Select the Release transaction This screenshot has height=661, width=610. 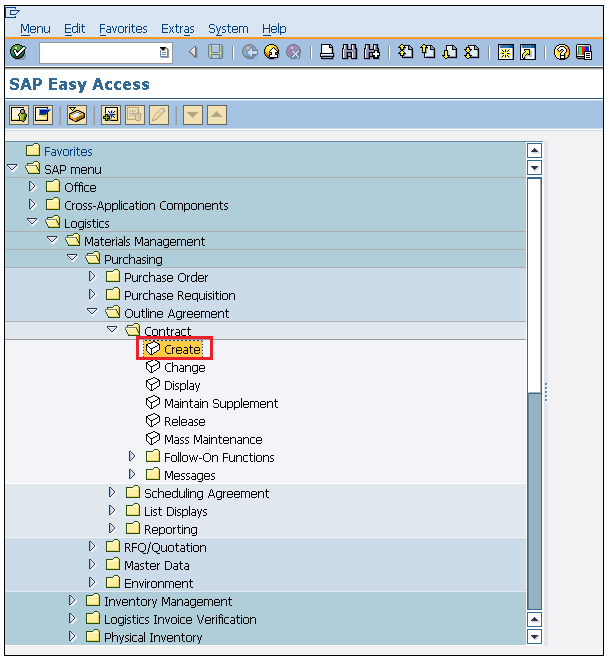[x=185, y=422]
